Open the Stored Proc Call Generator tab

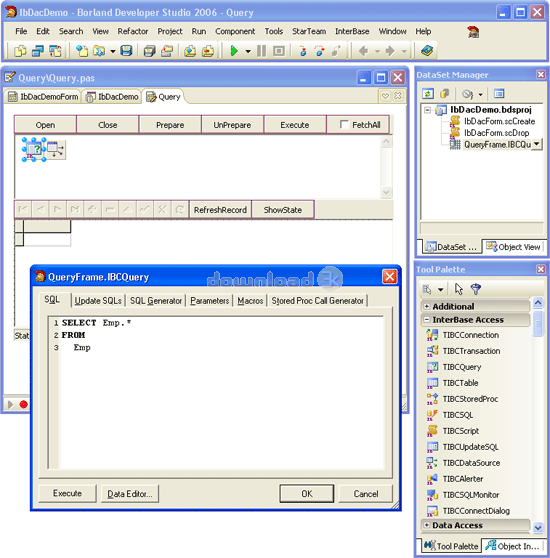coord(317,301)
